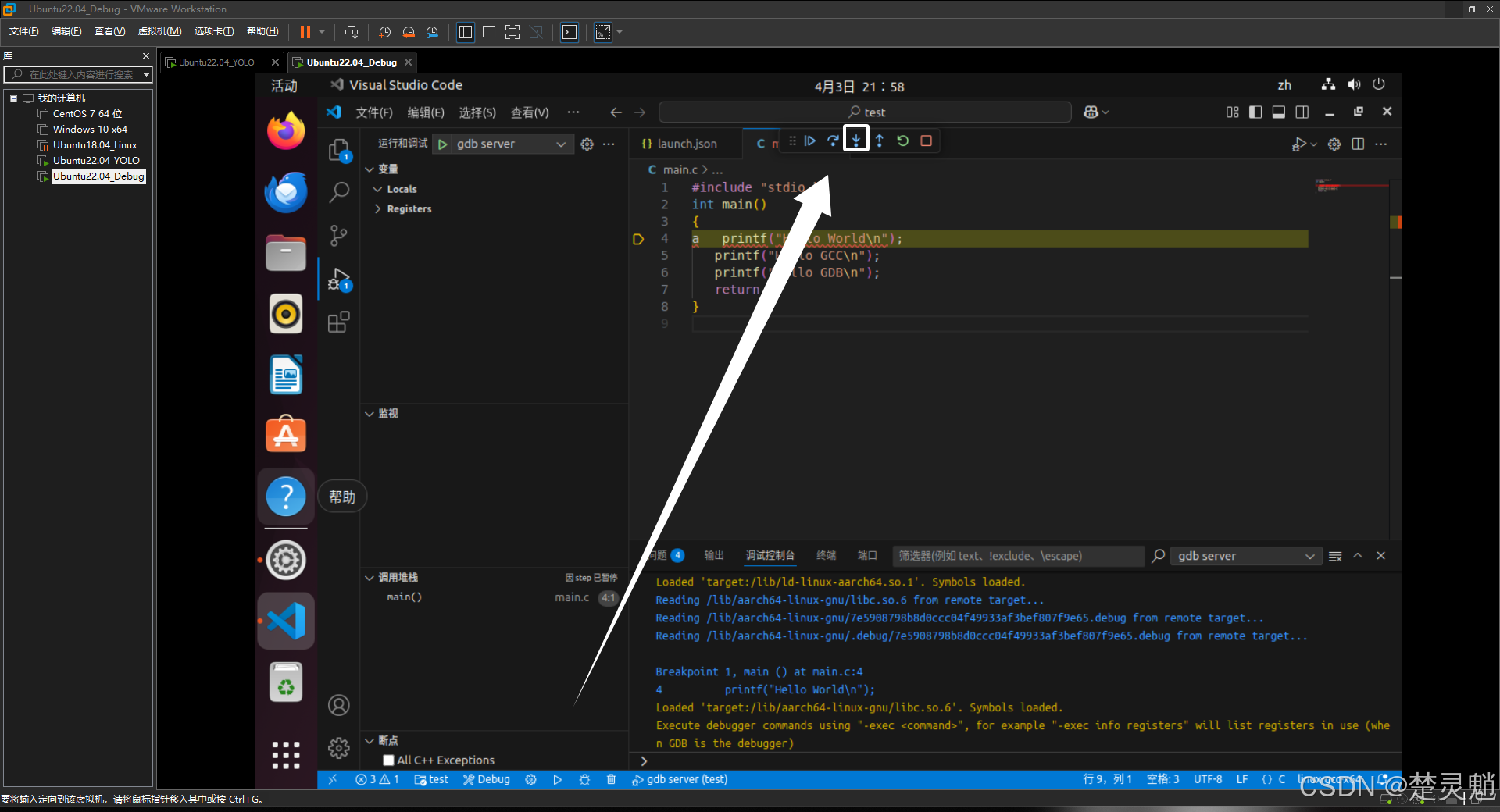The image size is (1500, 812).
Task: Click the debug console filter input field
Action: pyautogui.click(x=1017, y=556)
